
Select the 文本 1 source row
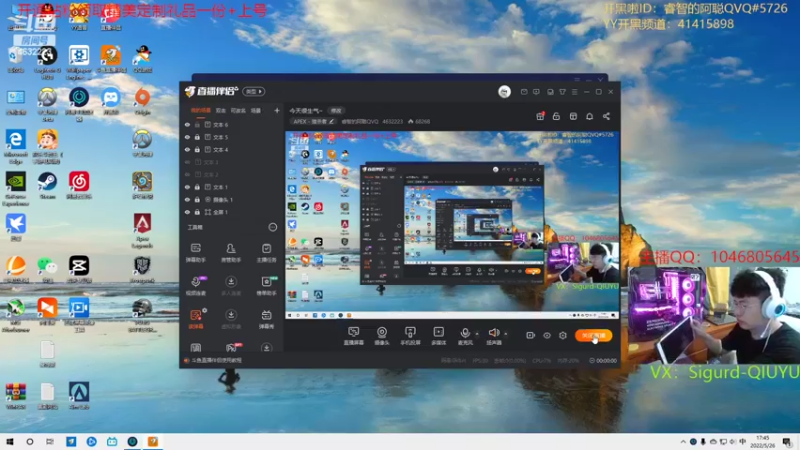232,187
